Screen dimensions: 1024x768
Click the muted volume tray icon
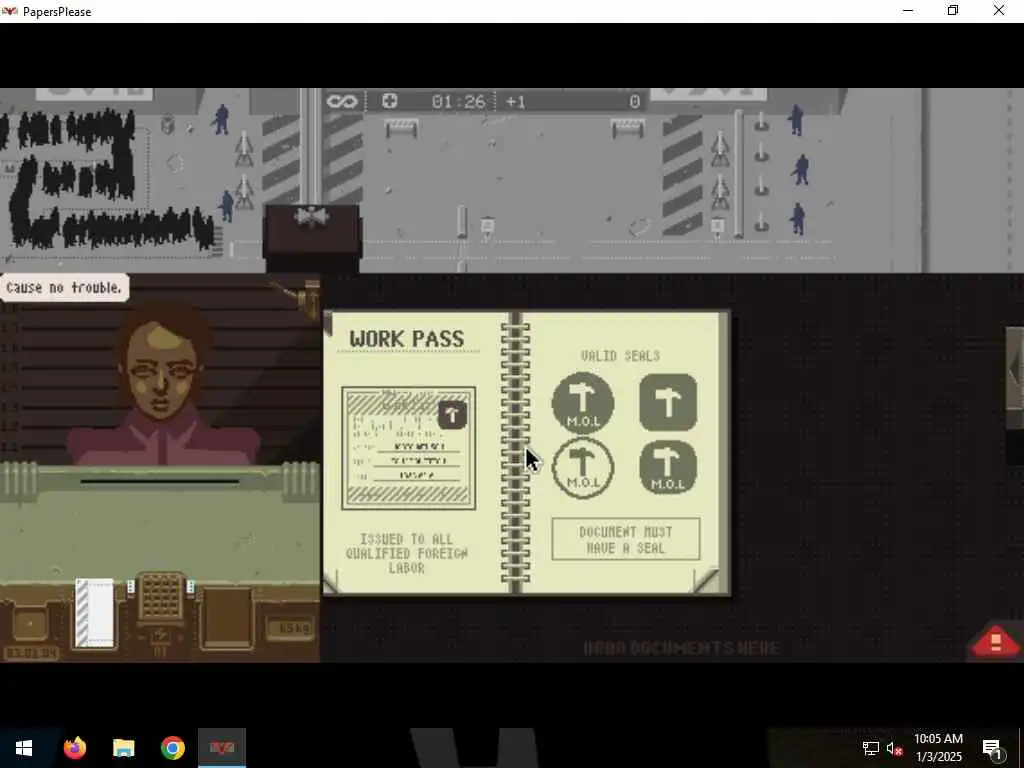coord(894,748)
